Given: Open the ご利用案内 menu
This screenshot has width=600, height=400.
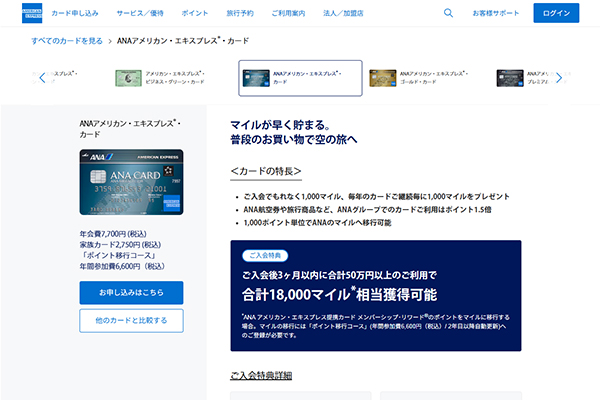Looking at the screenshot, I should 288,13.
